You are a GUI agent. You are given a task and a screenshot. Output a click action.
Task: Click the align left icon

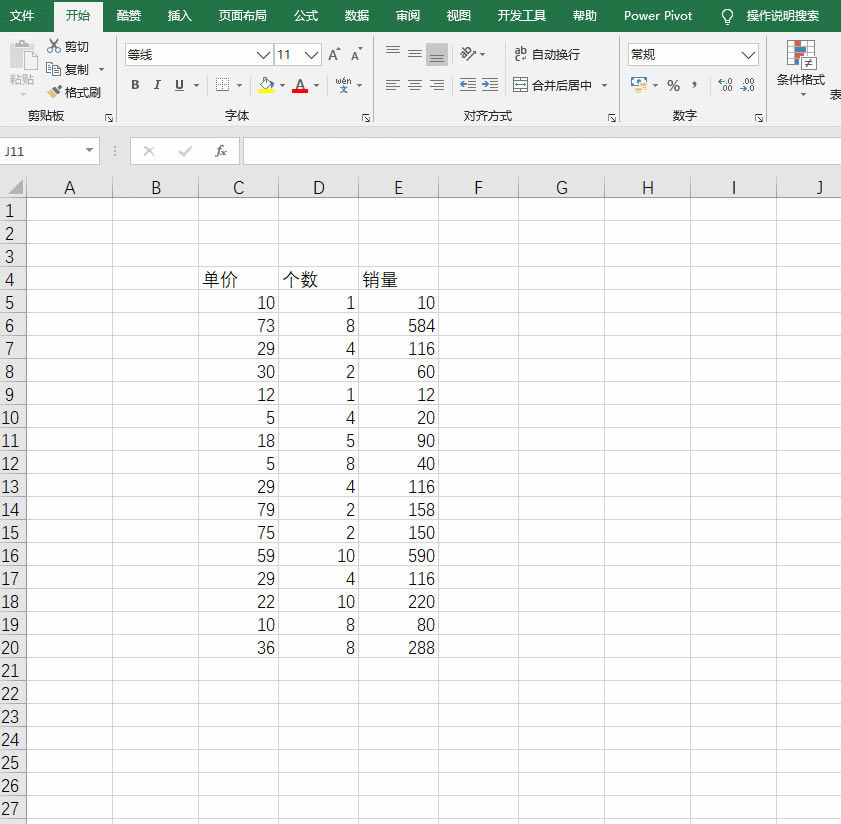(x=393, y=85)
